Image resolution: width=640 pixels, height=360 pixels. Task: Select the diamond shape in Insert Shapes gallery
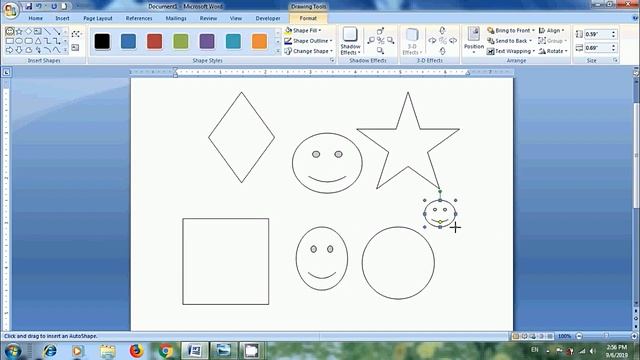pyautogui.click(x=28, y=31)
